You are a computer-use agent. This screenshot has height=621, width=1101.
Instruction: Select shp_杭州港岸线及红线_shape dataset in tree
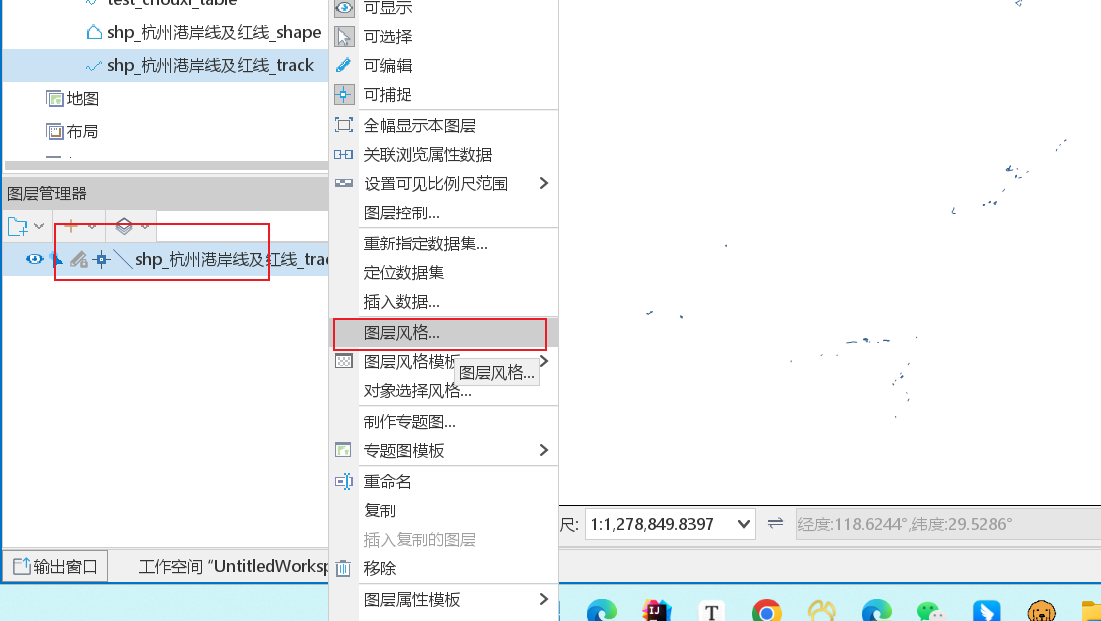tap(214, 32)
